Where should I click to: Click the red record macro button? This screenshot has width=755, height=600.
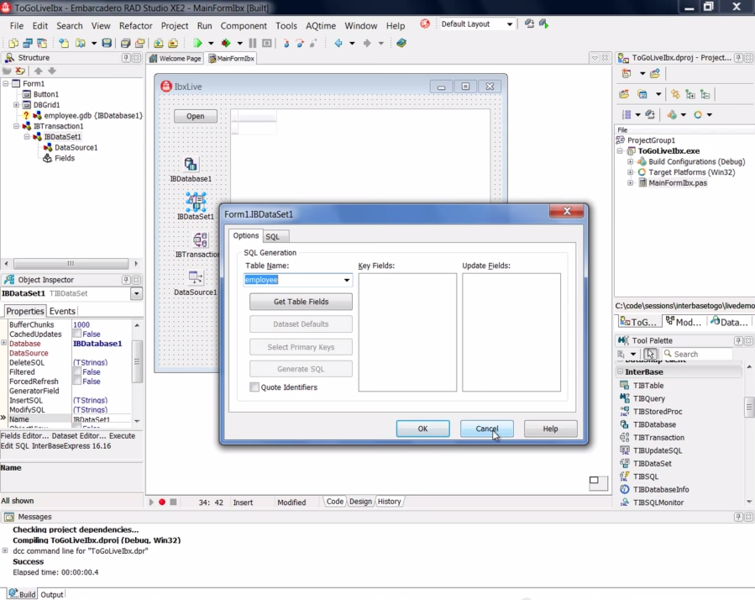pos(162,502)
